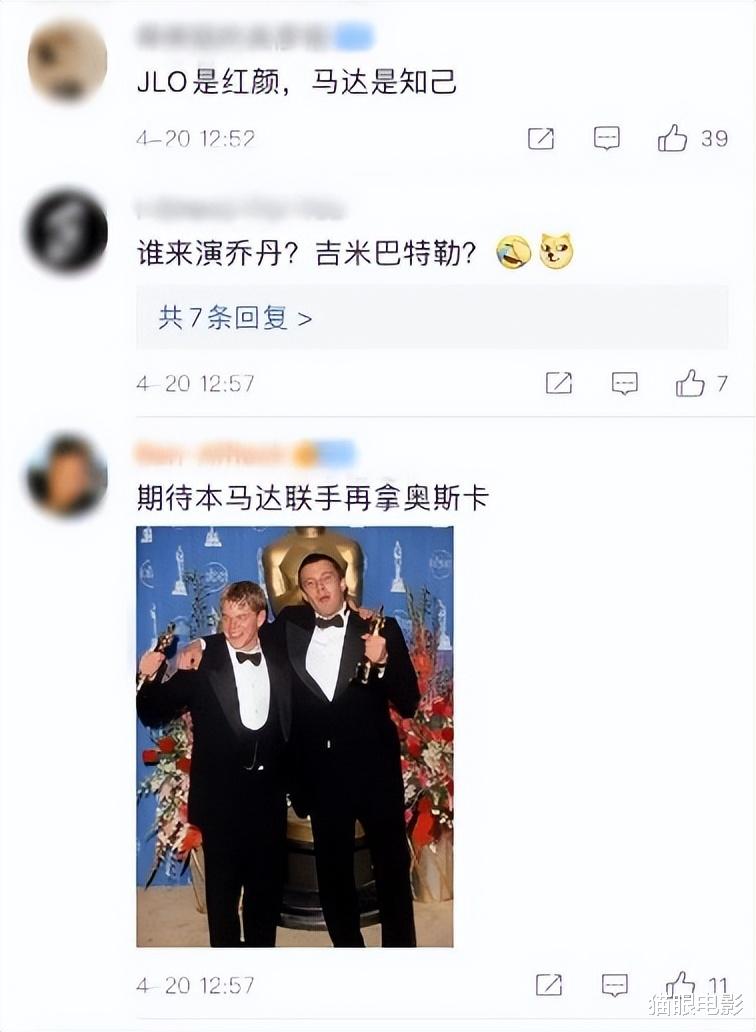Like the comment with 7 likes

(690, 382)
